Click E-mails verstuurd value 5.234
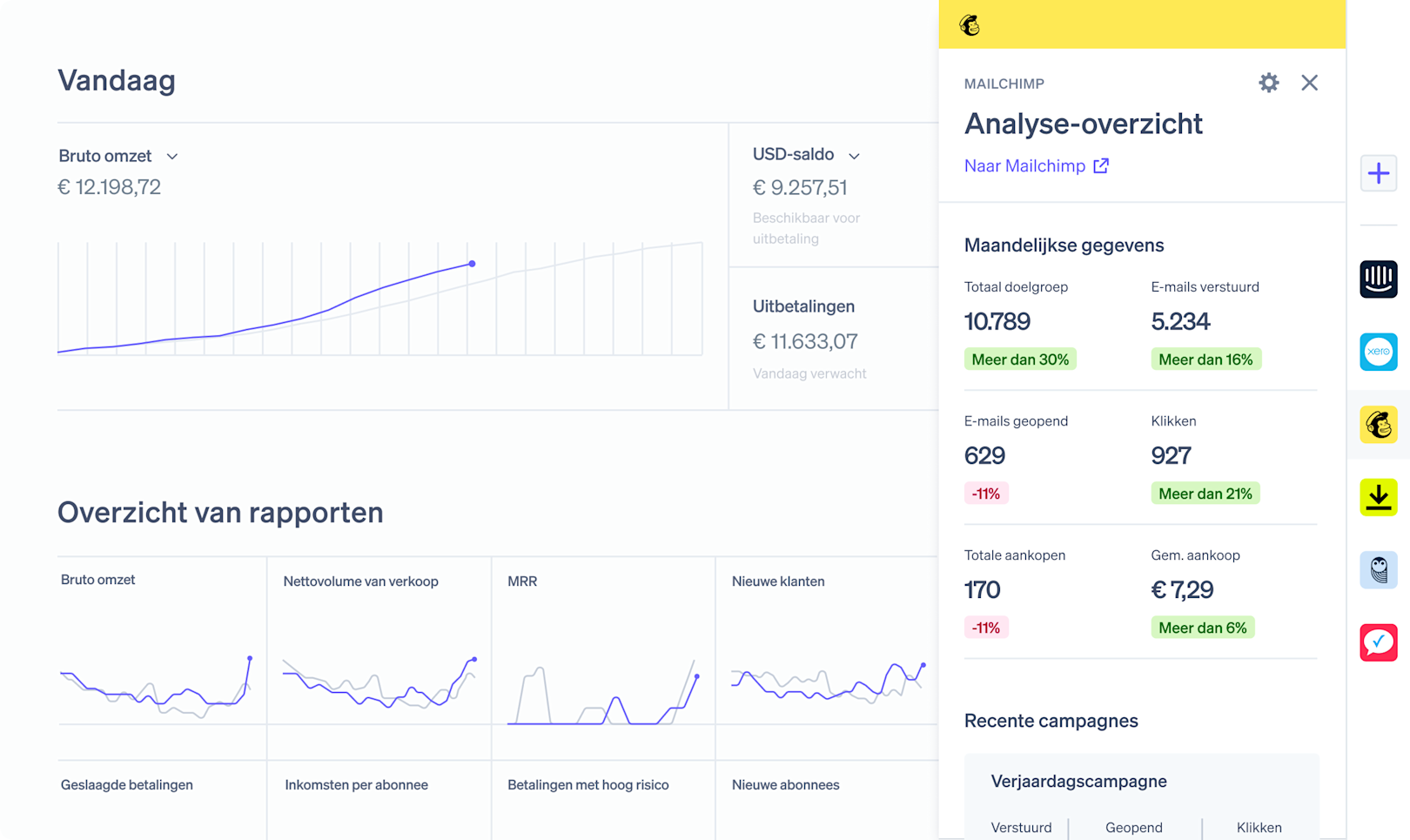The height and width of the screenshot is (840, 1410). [1180, 321]
